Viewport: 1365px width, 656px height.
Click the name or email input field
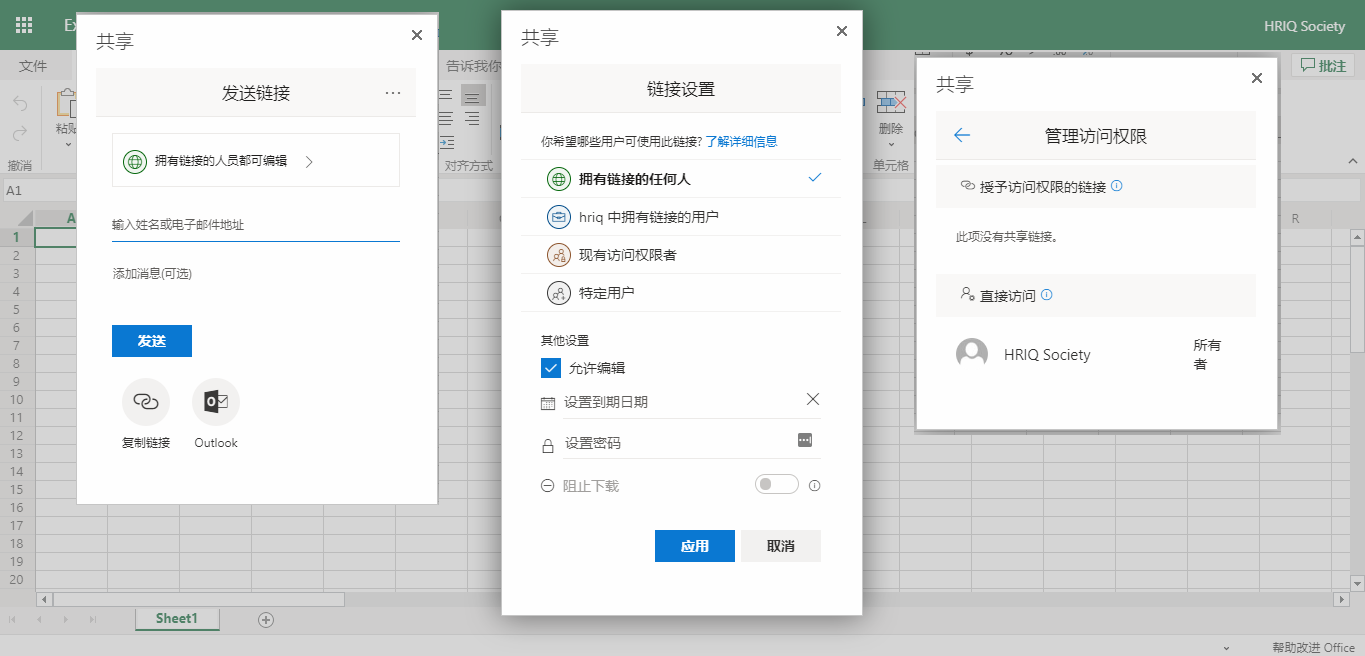(255, 225)
